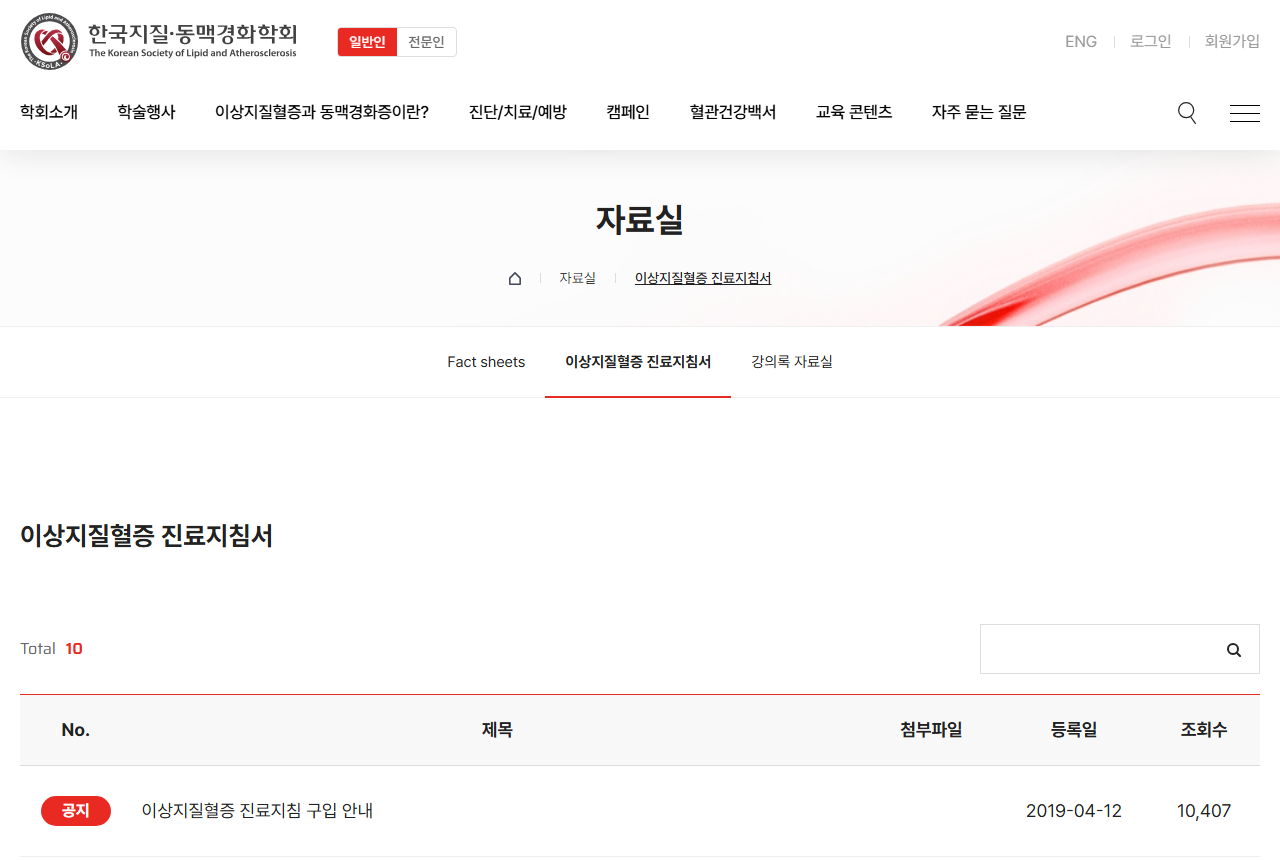Open the 캠페인 menu
Image resolution: width=1280 pixels, height=860 pixels.
click(628, 112)
